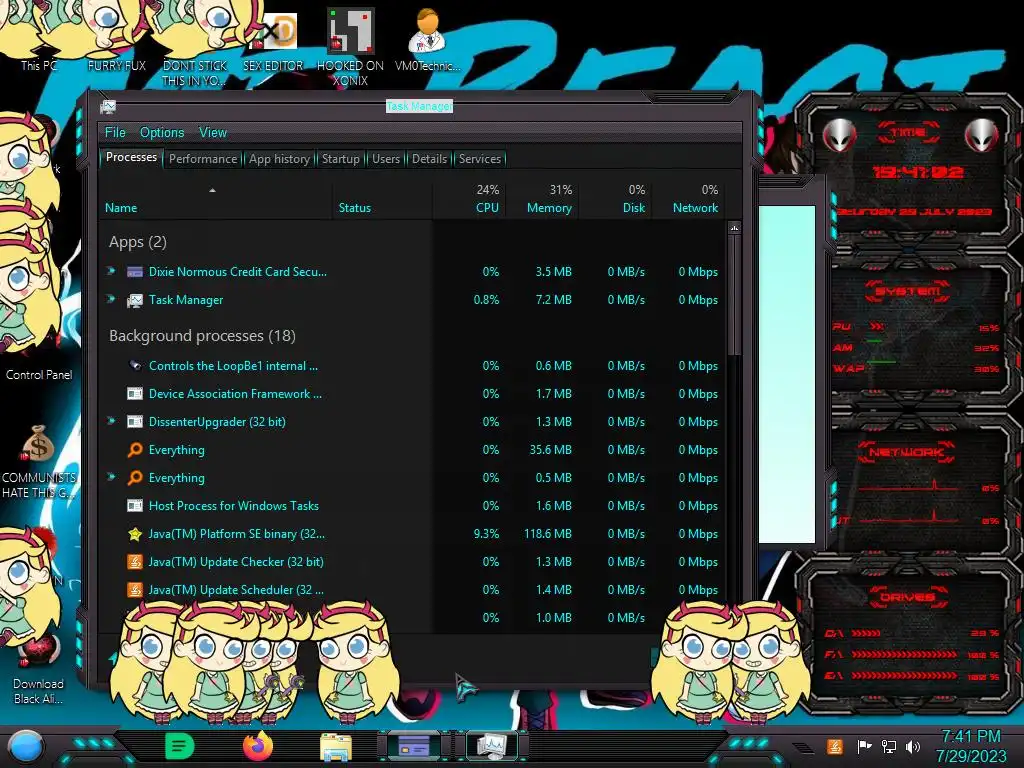
Task: Click the taskbar clock showing 7:41 PM
Action: [x=971, y=746]
